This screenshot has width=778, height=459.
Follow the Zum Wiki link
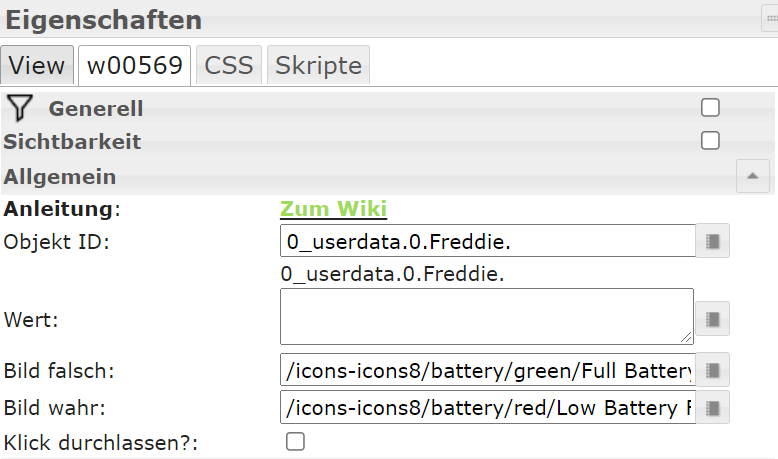click(333, 208)
